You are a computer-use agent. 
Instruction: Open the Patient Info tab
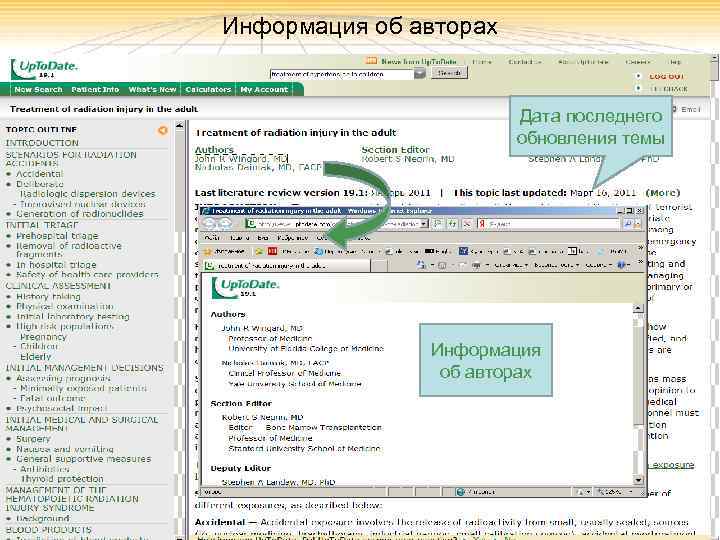(x=95, y=90)
